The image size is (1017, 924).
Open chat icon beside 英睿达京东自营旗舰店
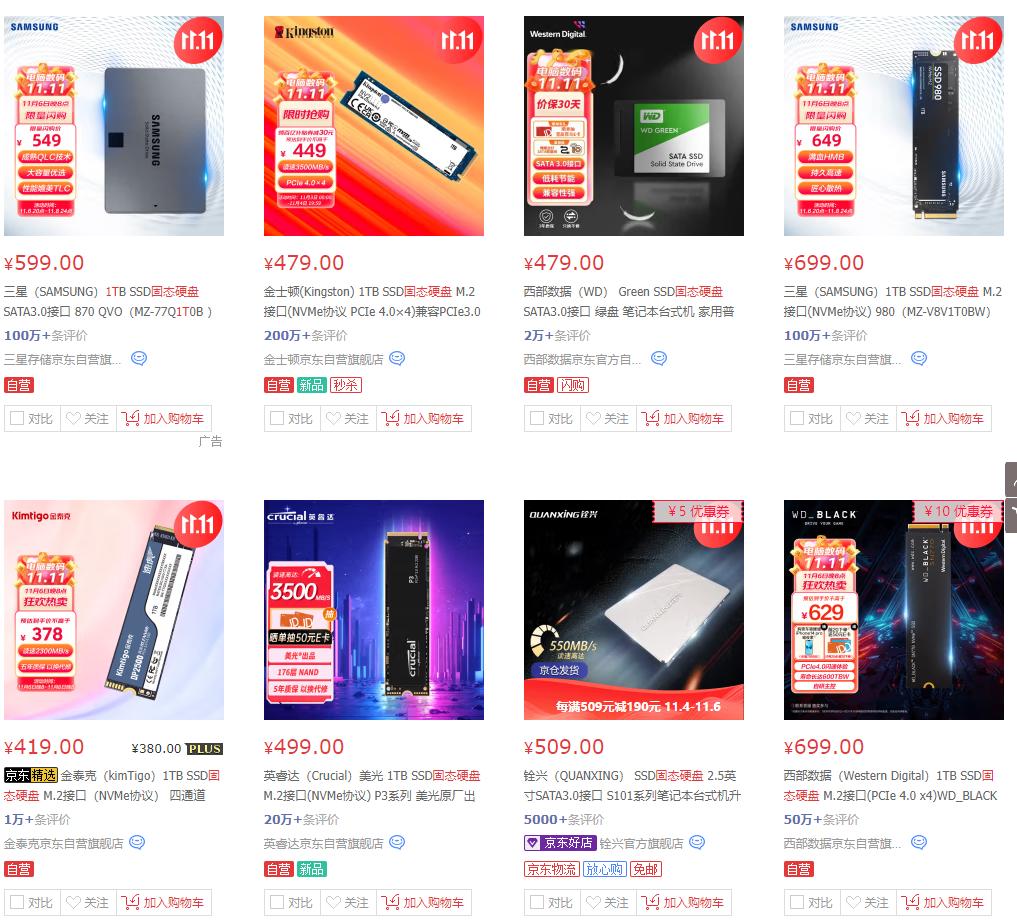397,842
